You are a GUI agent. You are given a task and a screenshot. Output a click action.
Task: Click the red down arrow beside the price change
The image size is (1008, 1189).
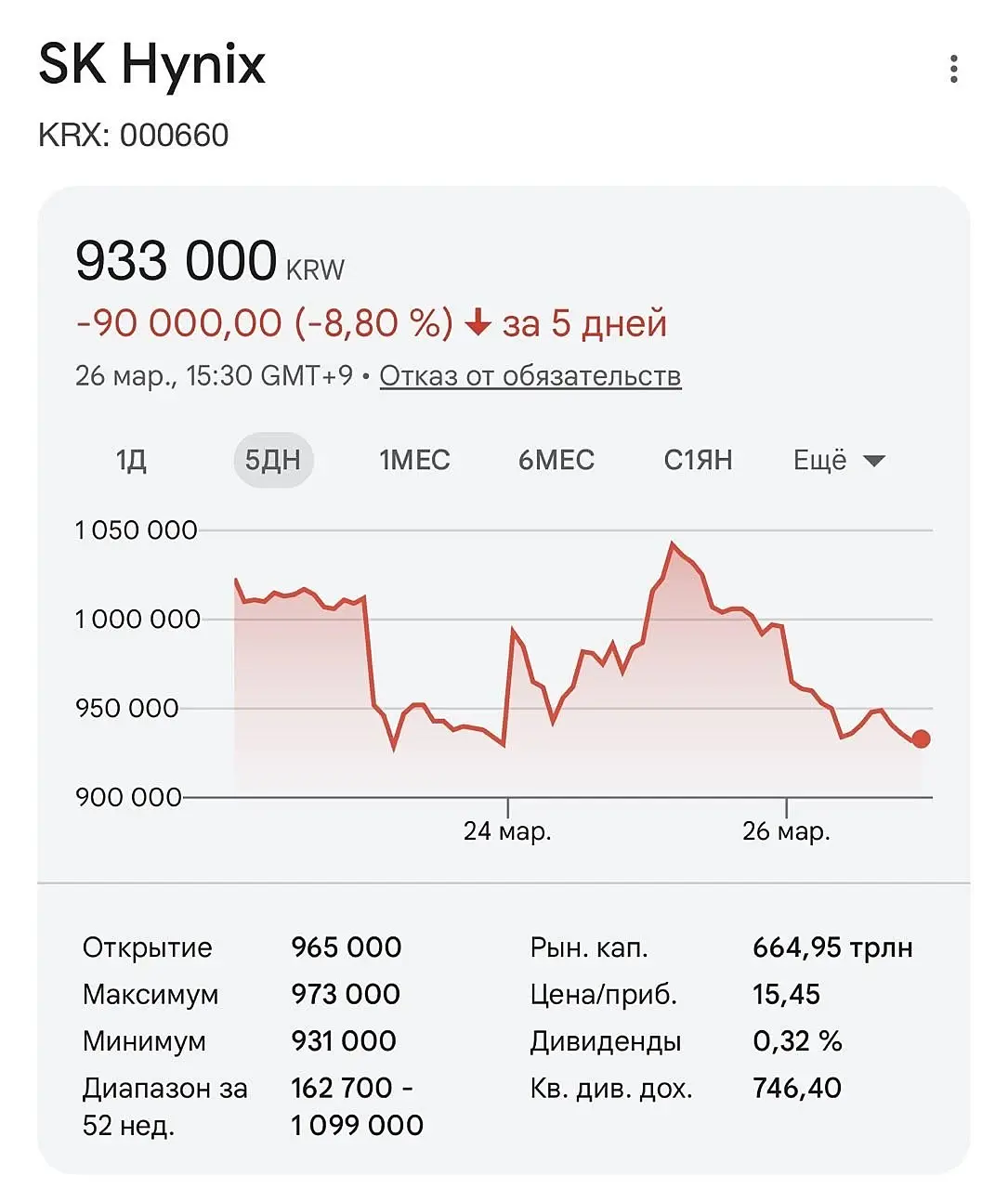pyautogui.click(x=478, y=323)
